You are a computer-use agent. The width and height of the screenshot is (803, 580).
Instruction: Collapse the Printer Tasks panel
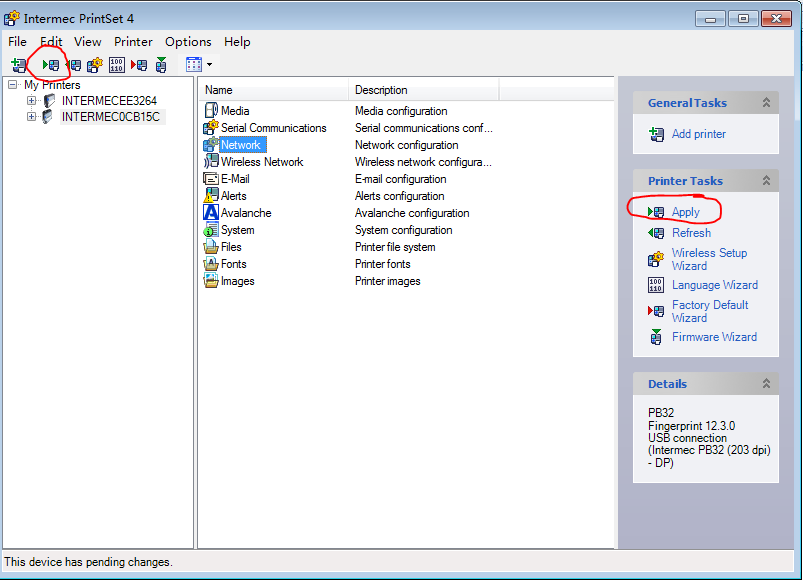(x=766, y=180)
